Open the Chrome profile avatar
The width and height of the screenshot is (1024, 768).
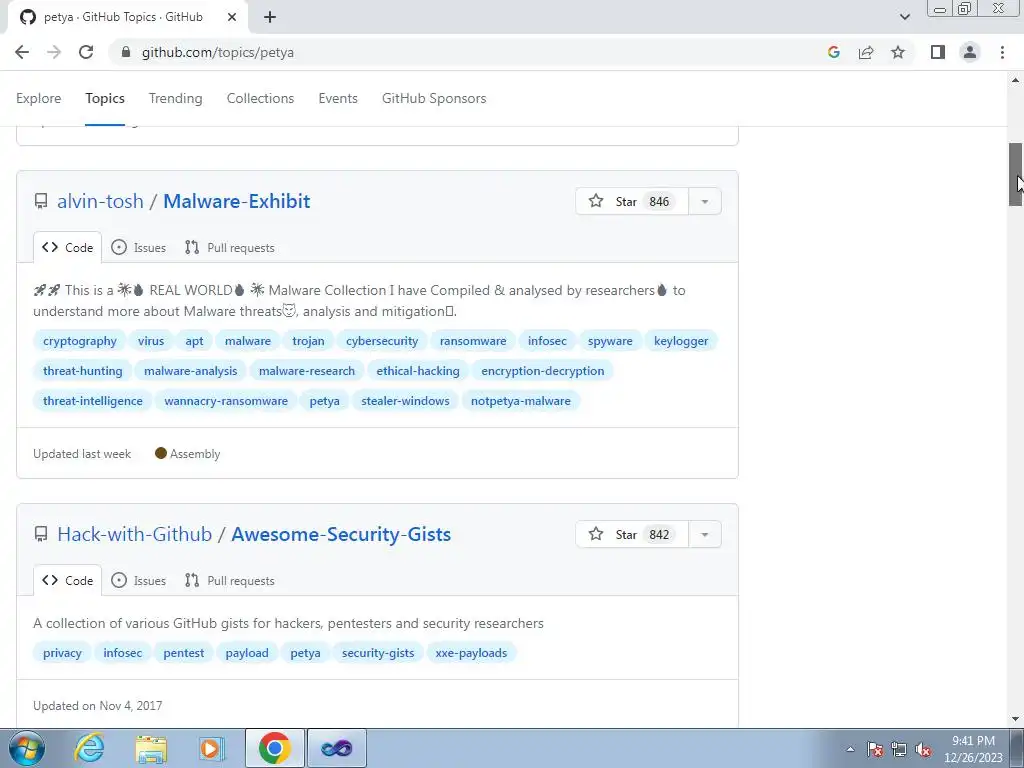pyautogui.click(x=970, y=52)
